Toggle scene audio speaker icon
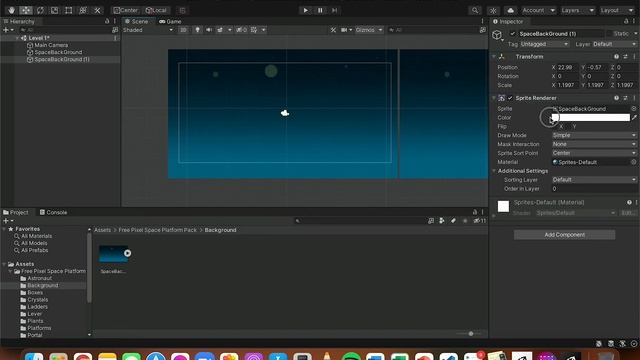The height and width of the screenshot is (360, 640). coord(209,30)
